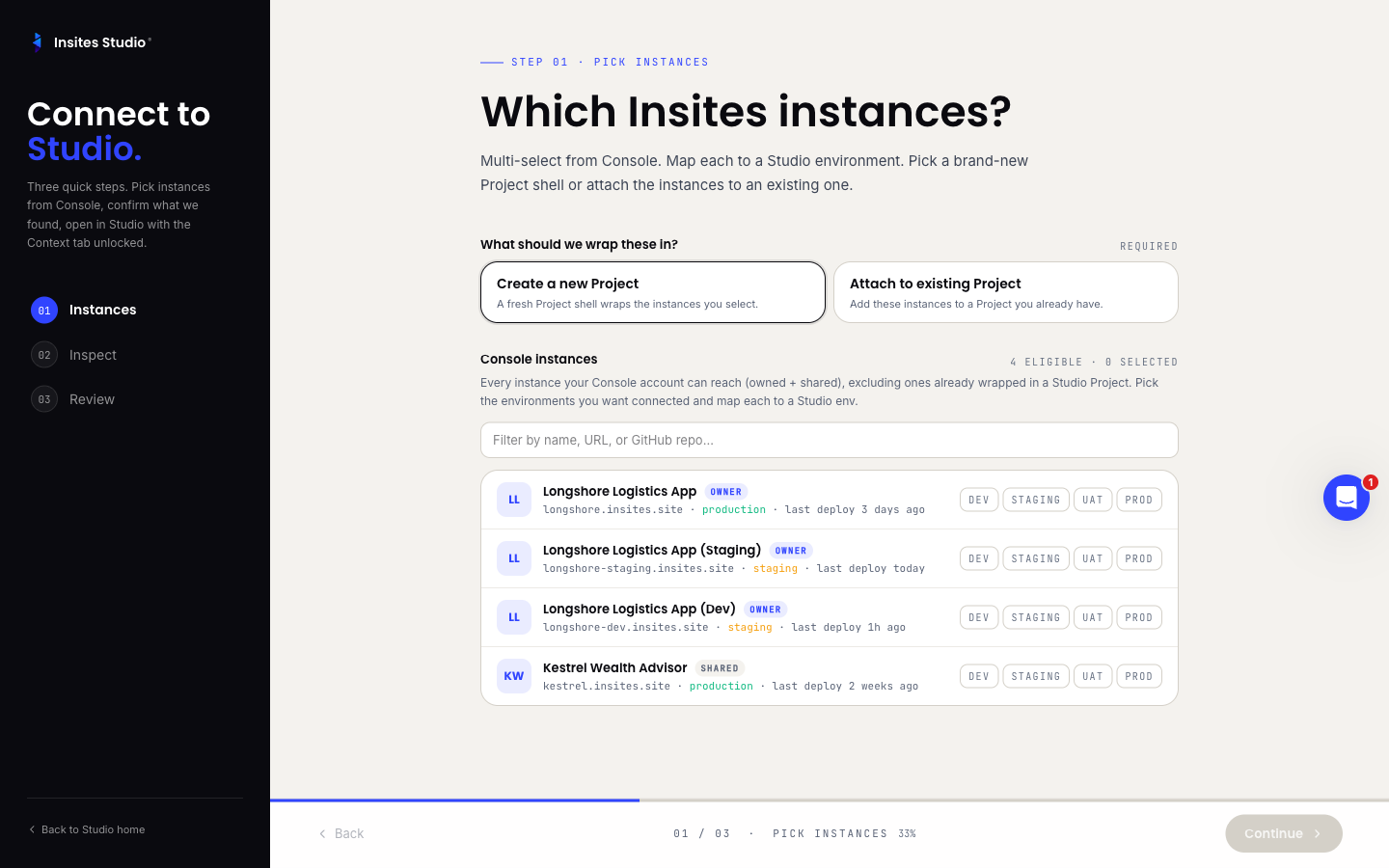Go to the Review step
This screenshot has width=1389, height=868.
pyautogui.click(x=92, y=399)
